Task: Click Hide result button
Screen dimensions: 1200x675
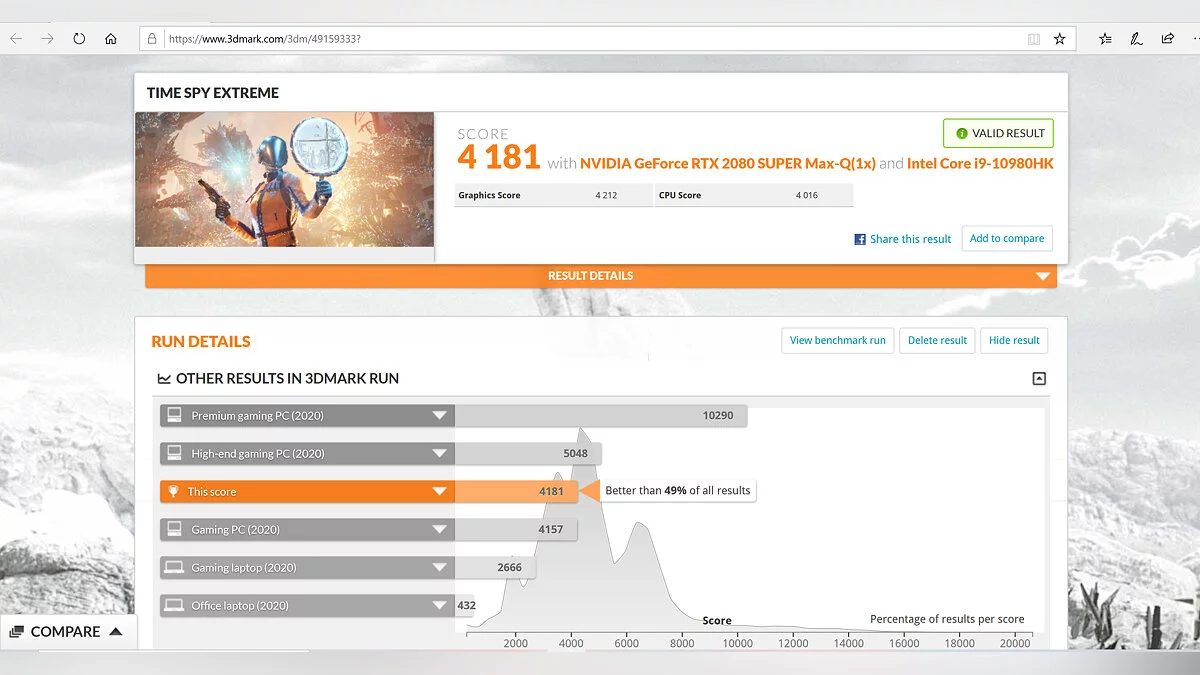Action: (1014, 340)
